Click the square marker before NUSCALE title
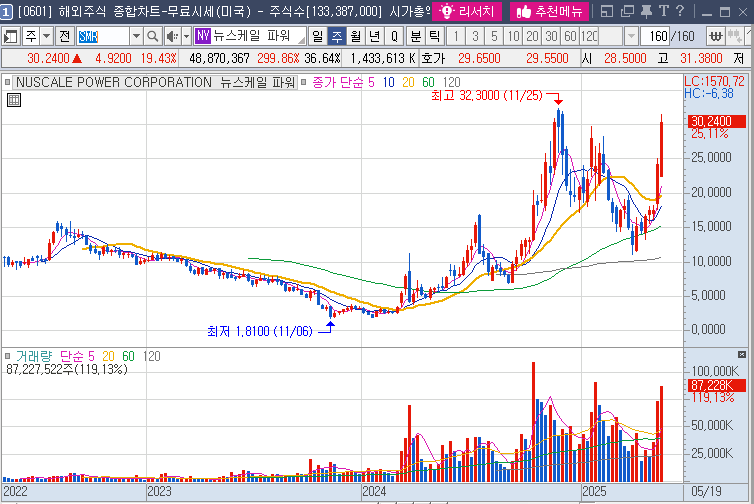The height and width of the screenshot is (504, 754). (7, 82)
